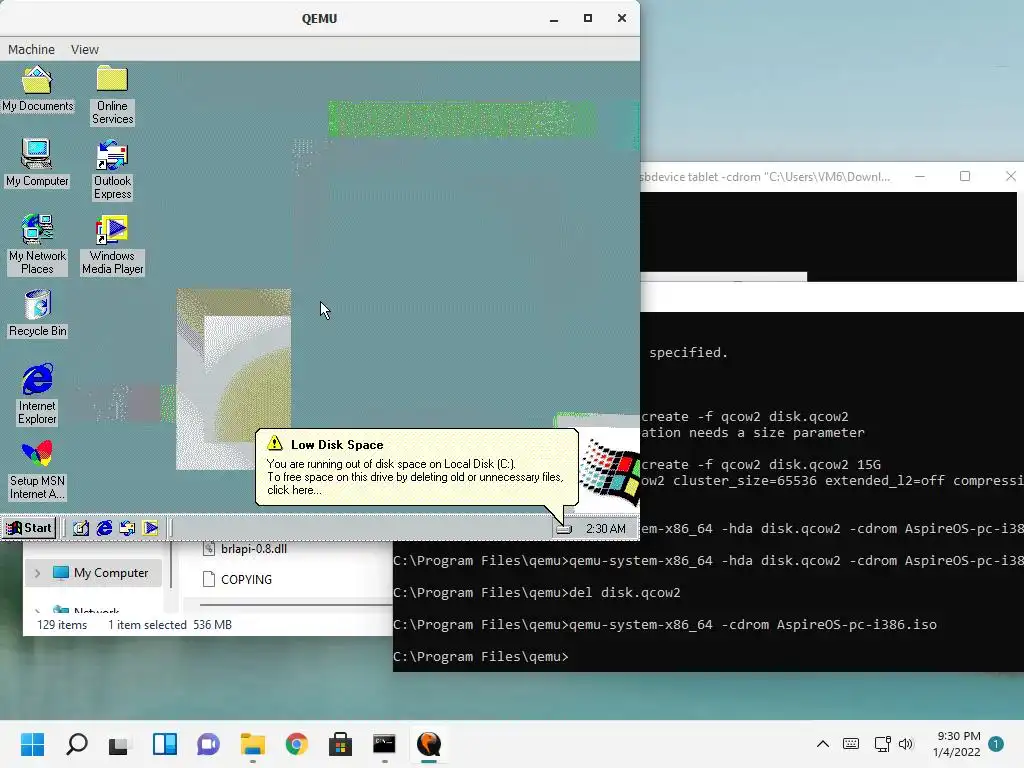Open the notification count badge
Image resolution: width=1024 pixels, height=768 pixels.
(x=996, y=744)
